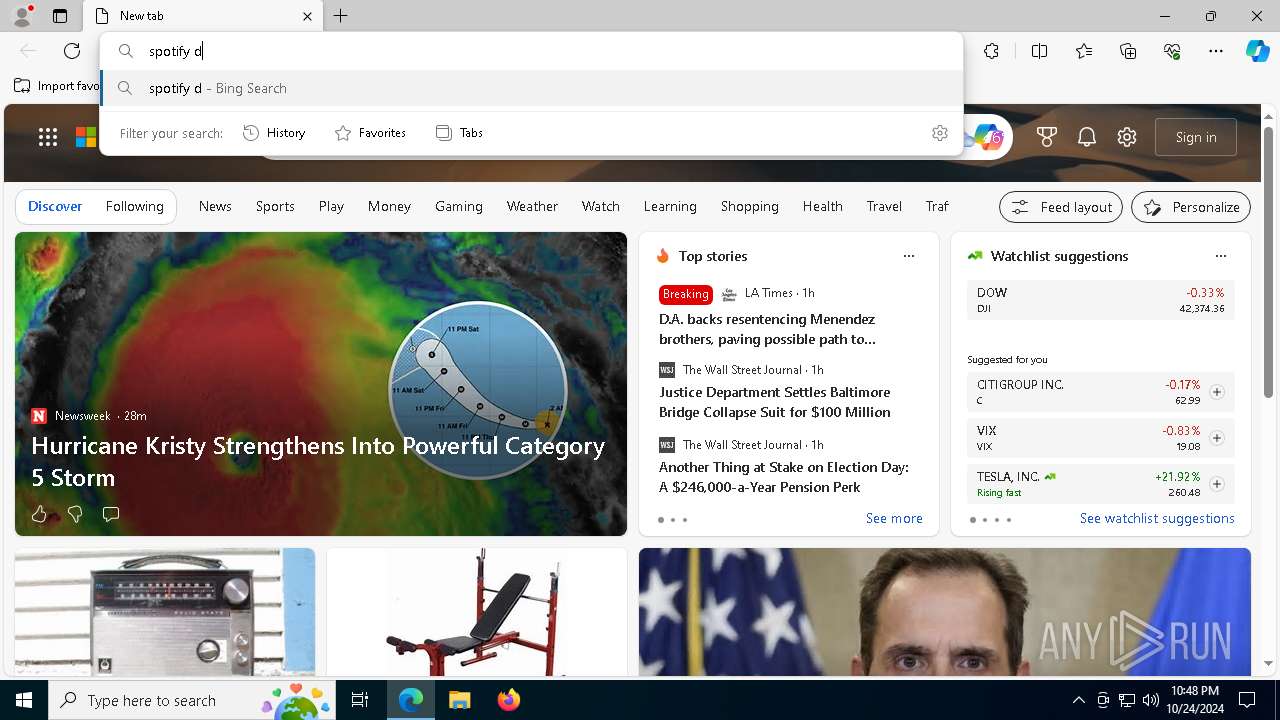Open Settings and more ellipsis menu

point(1216,51)
